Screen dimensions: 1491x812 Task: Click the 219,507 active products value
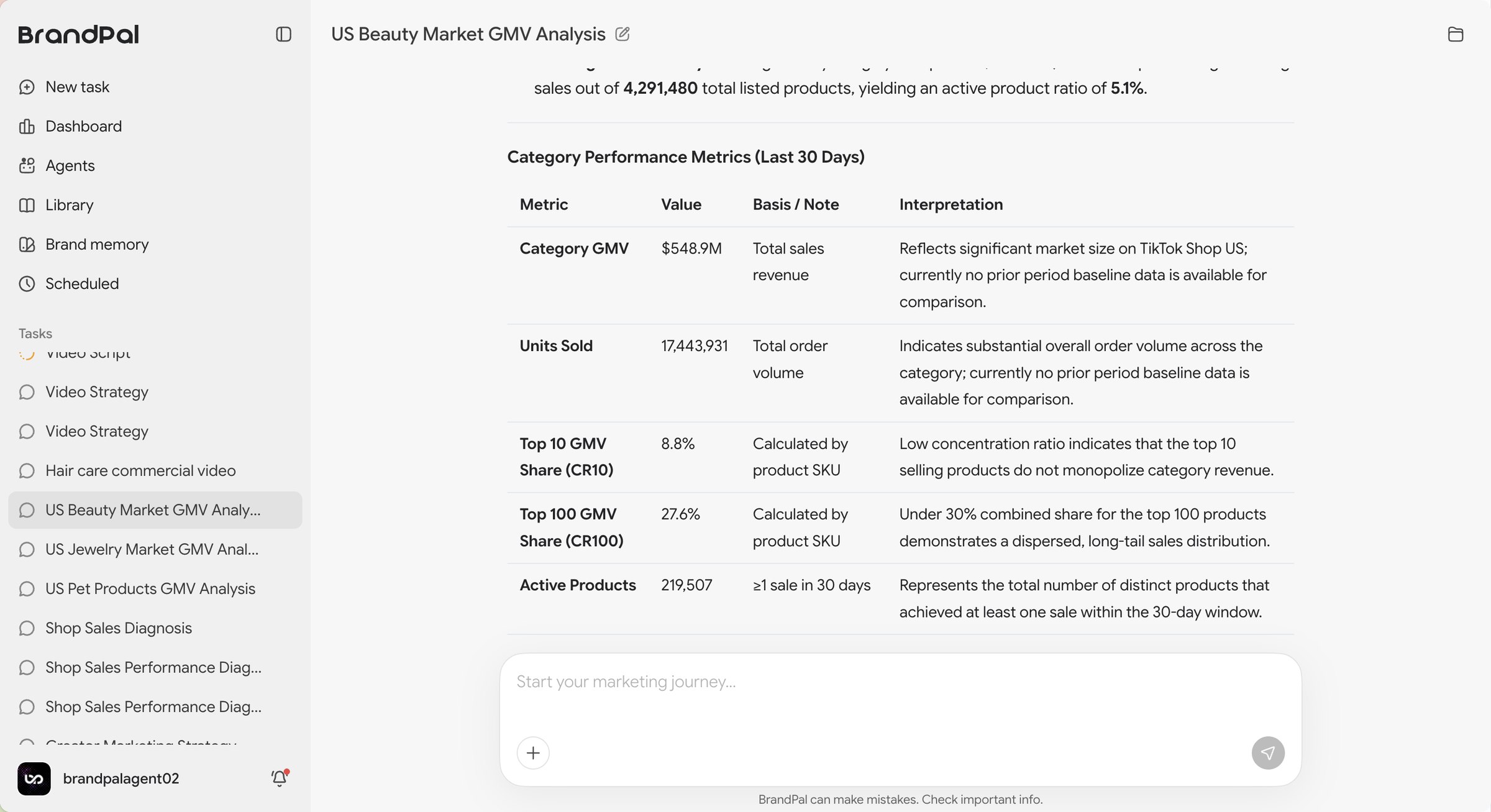pyautogui.click(x=686, y=585)
